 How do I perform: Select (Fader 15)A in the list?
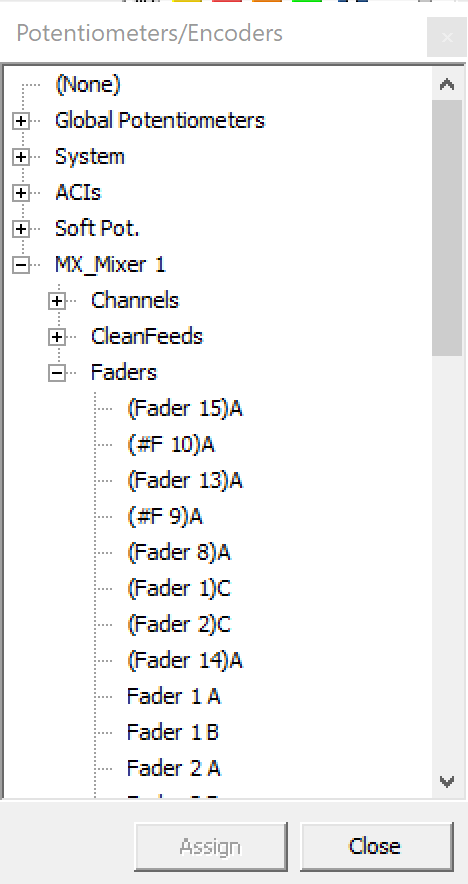click(x=185, y=408)
